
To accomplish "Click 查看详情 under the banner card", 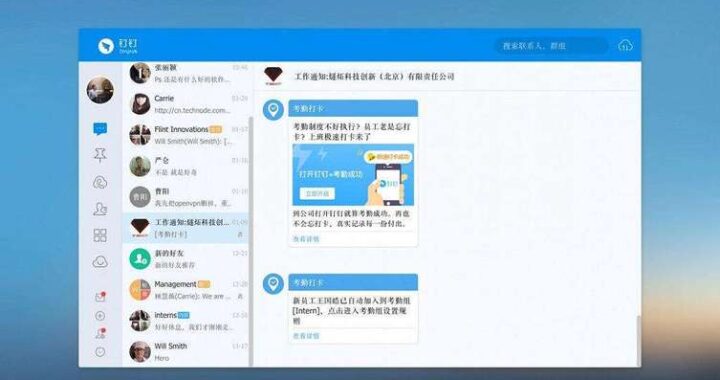I will (x=306, y=239).
